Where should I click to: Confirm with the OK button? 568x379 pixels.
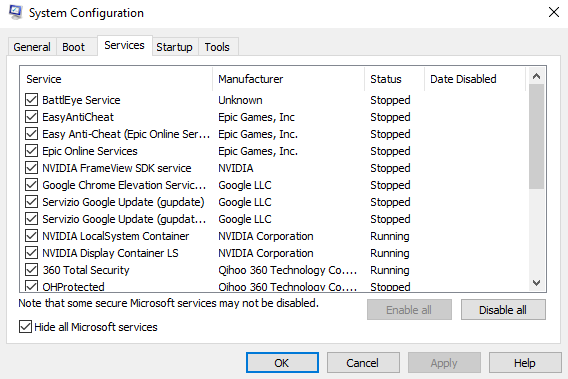coord(282,363)
